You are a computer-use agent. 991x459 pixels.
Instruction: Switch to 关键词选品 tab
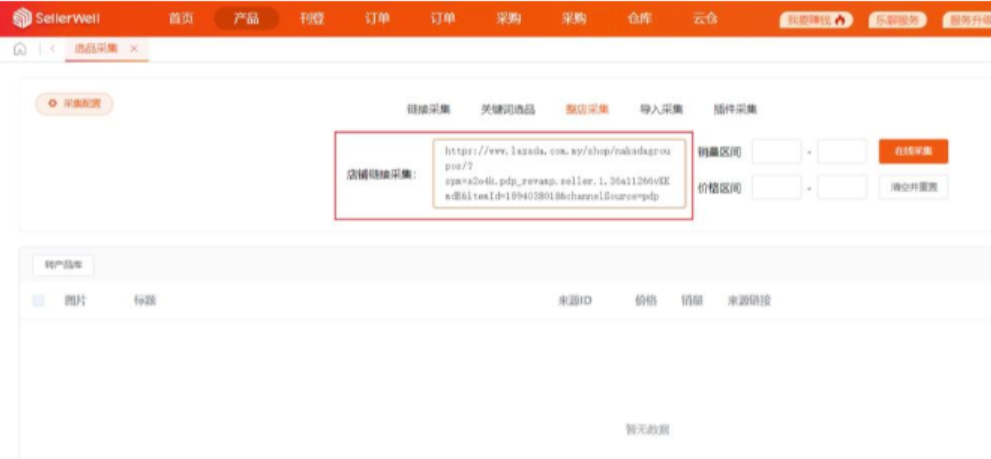coord(508,109)
